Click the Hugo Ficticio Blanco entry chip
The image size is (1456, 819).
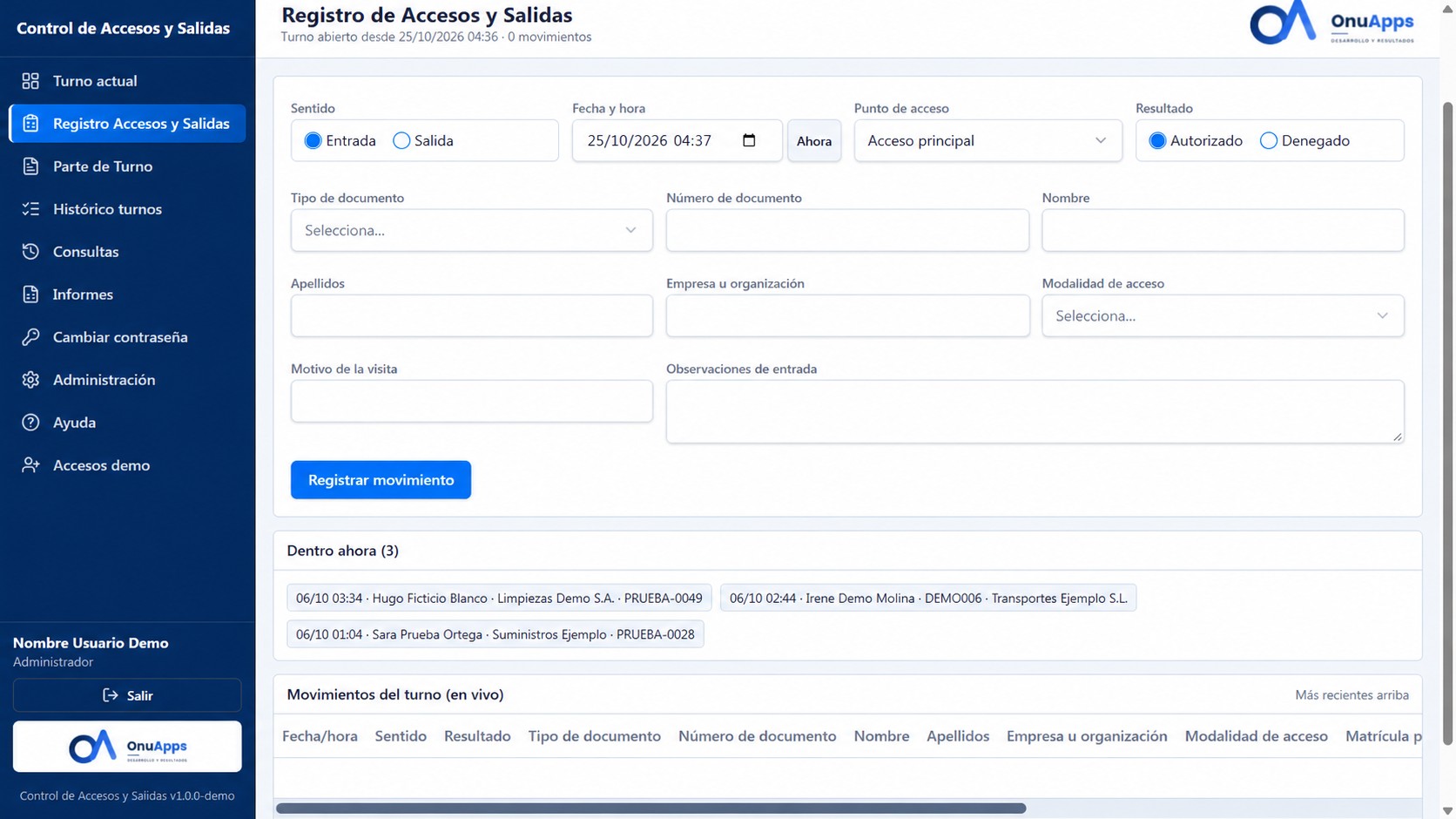(x=499, y=598)
